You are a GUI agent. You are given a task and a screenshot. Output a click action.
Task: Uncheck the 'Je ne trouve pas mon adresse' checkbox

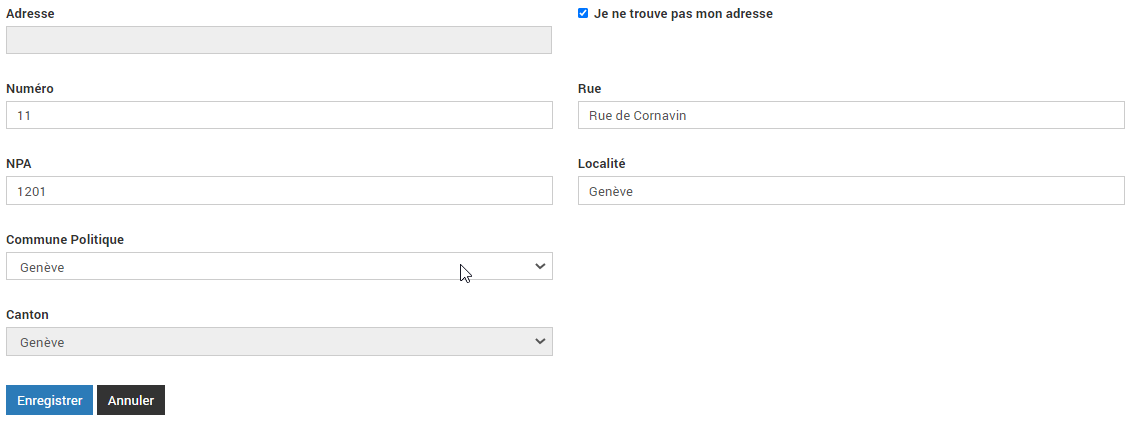point(583,13)
